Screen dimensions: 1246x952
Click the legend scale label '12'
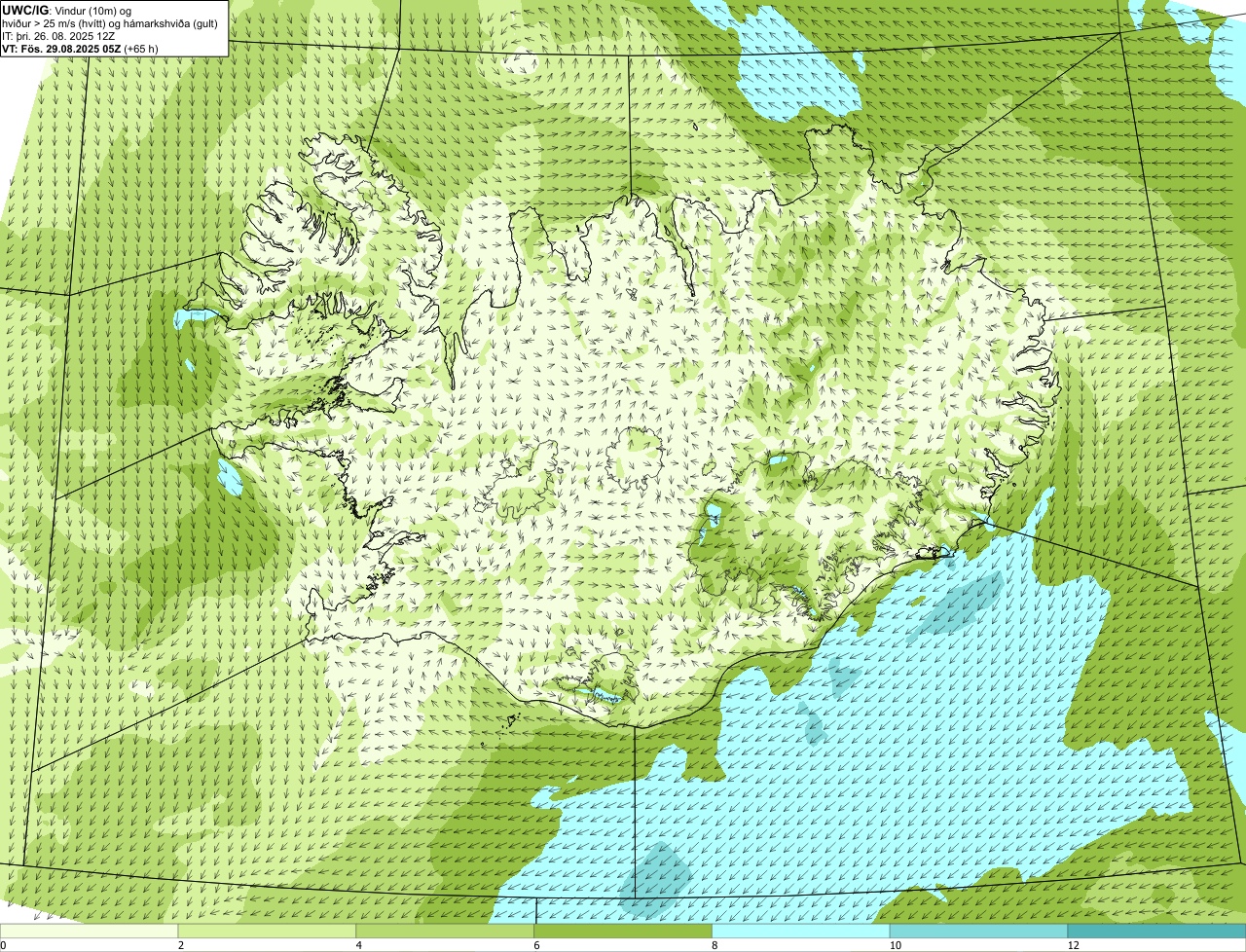click(x=1073, y=945)
